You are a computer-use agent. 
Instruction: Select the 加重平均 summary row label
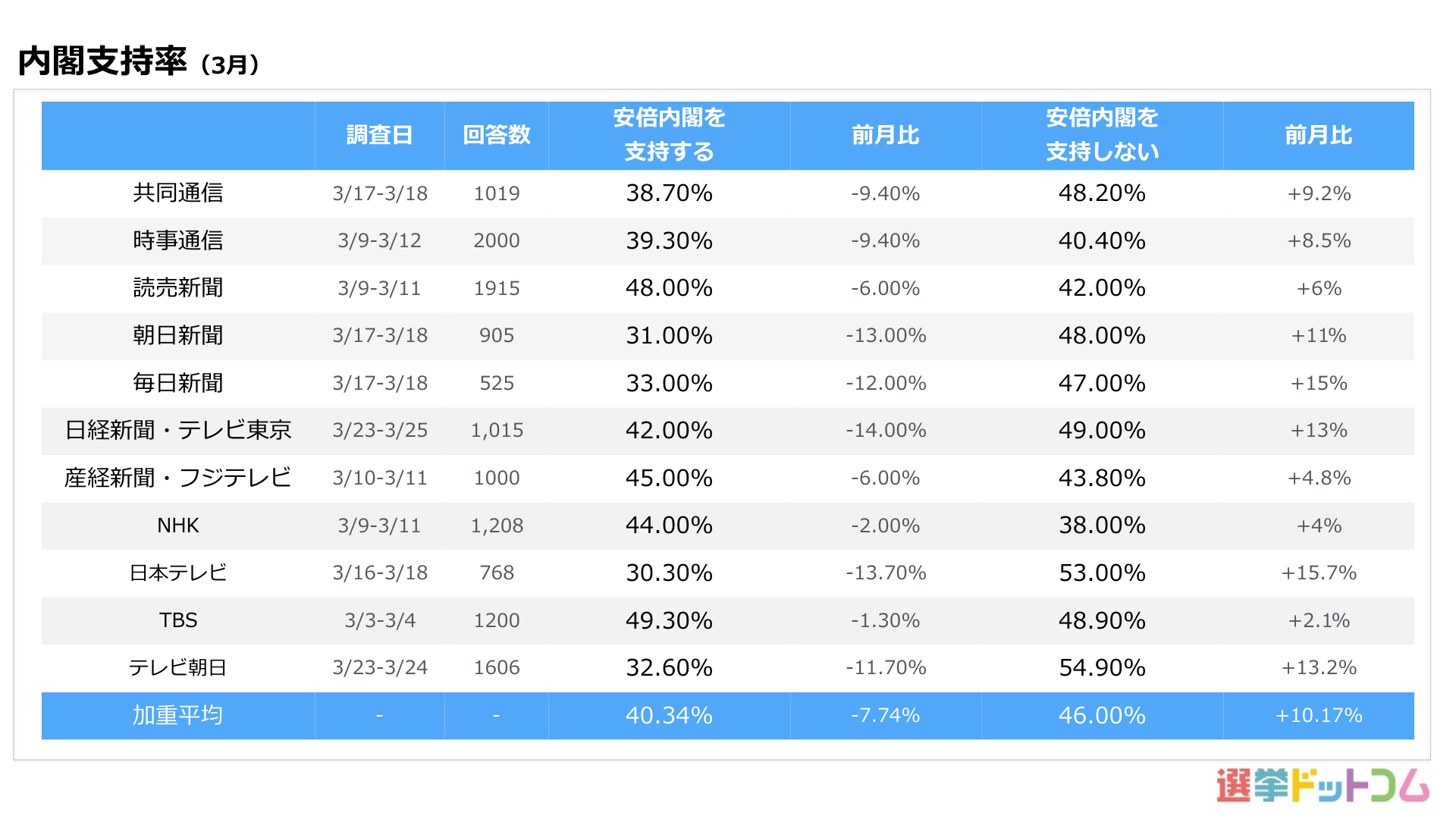(x=178, y=715)
